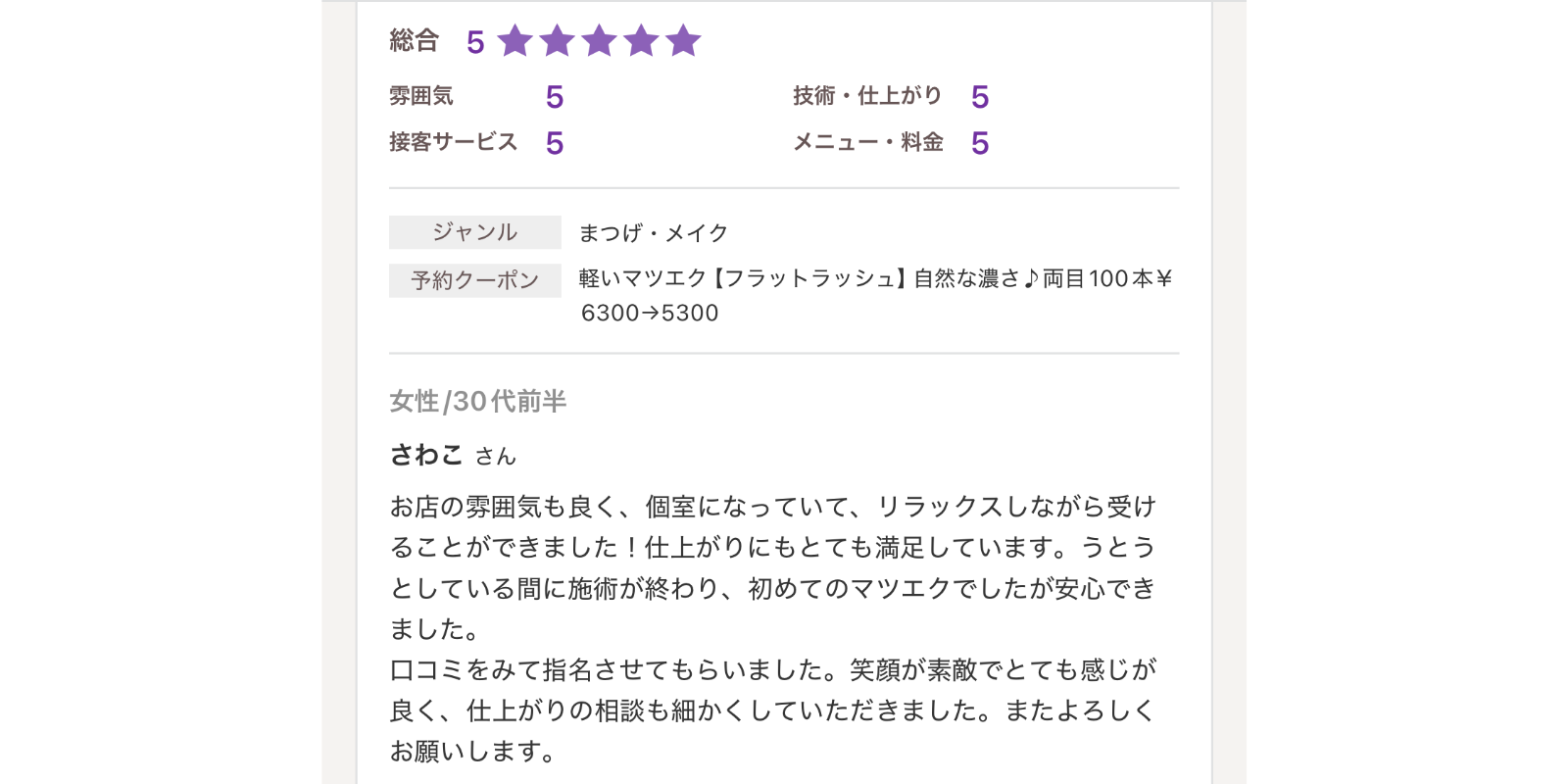Click the 総合 overall label
1568x784 pixels.
click(415, 40)
